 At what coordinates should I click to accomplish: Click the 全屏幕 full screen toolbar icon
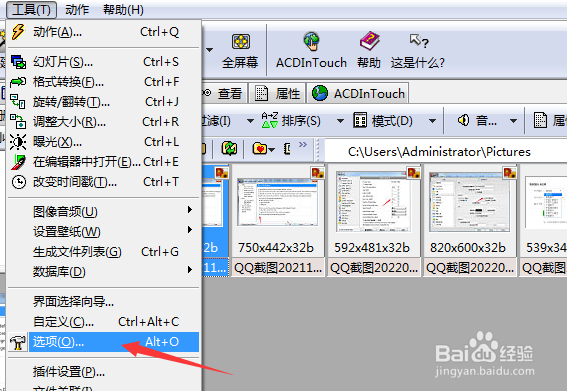point(240,42)
